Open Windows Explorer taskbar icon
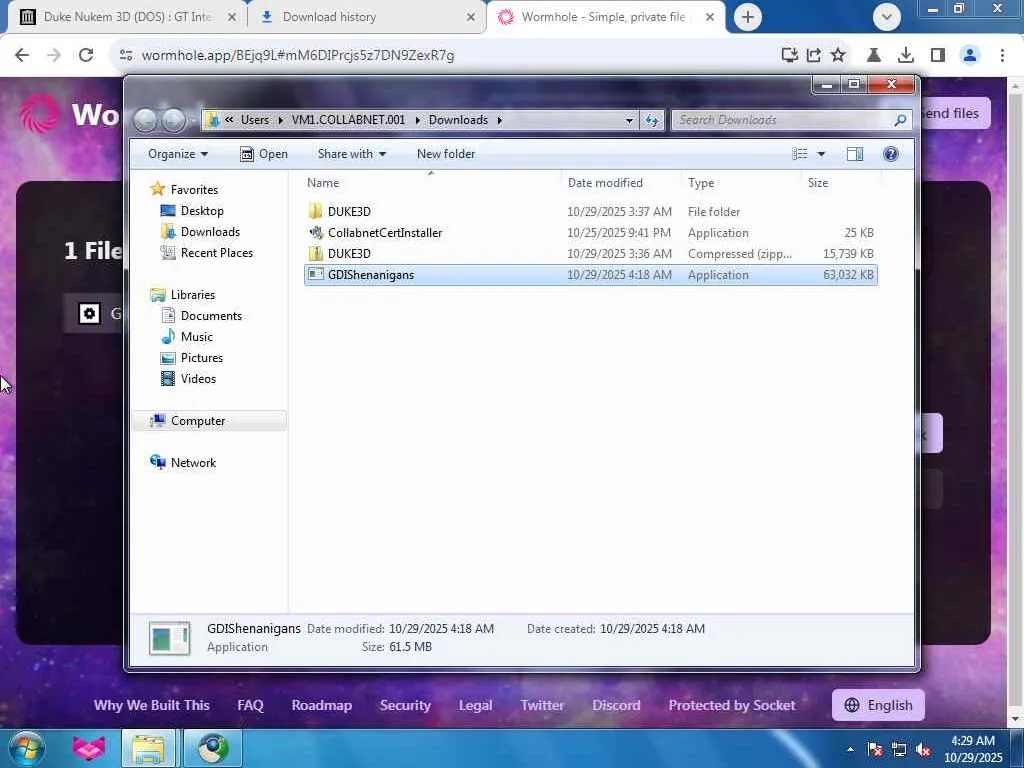The image size is (1024, 768). pos(148,748)
